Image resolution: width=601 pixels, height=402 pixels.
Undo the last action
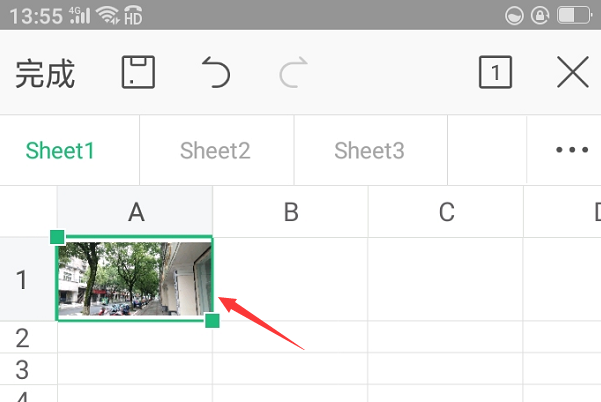click(x=216, y=72)
